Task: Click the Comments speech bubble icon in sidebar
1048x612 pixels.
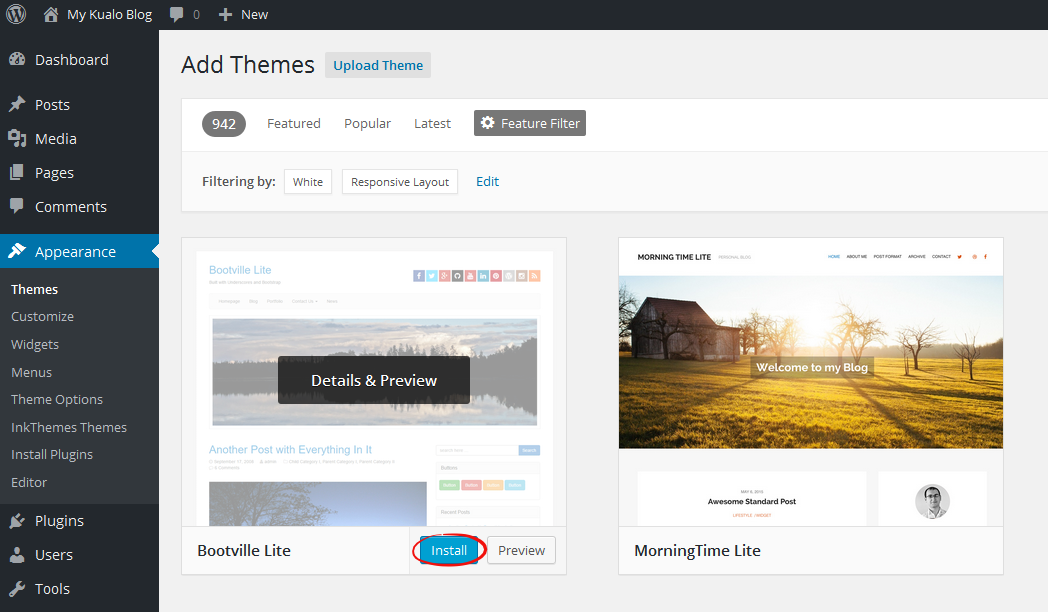Action: (17, 206)
